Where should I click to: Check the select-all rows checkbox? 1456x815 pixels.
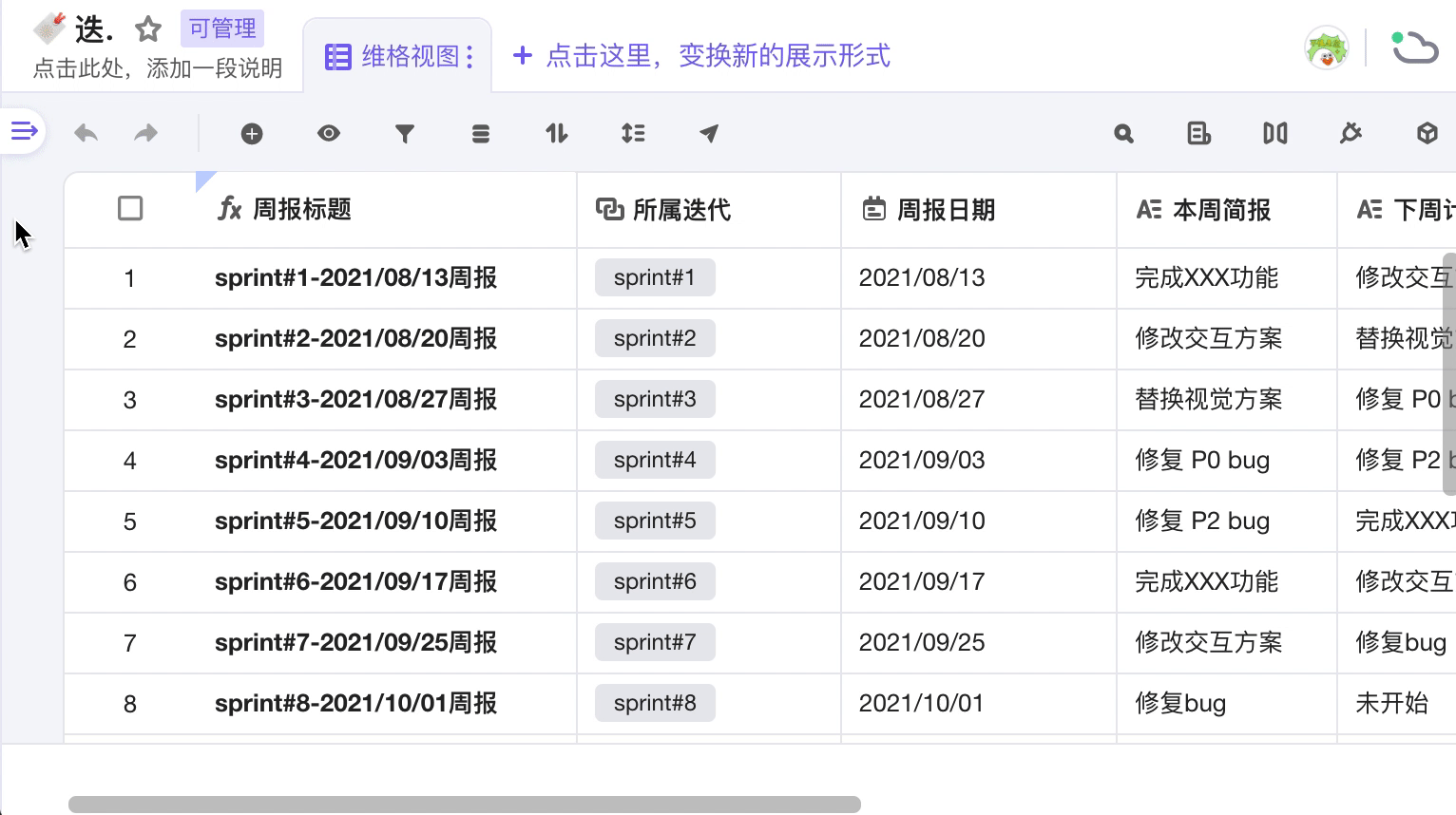pos(130,209)
